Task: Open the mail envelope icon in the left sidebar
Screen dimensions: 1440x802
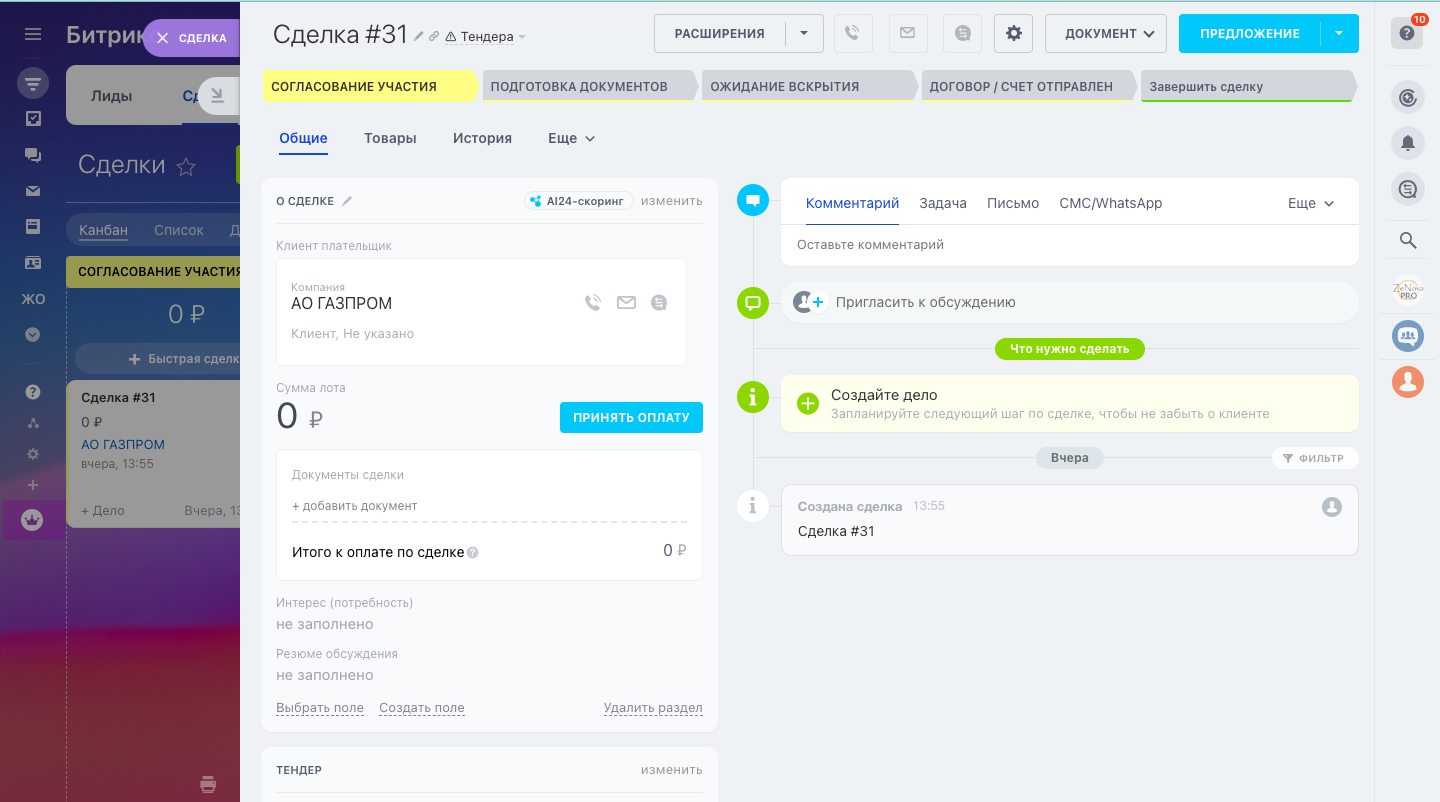Action: click(x=33, y=191)
